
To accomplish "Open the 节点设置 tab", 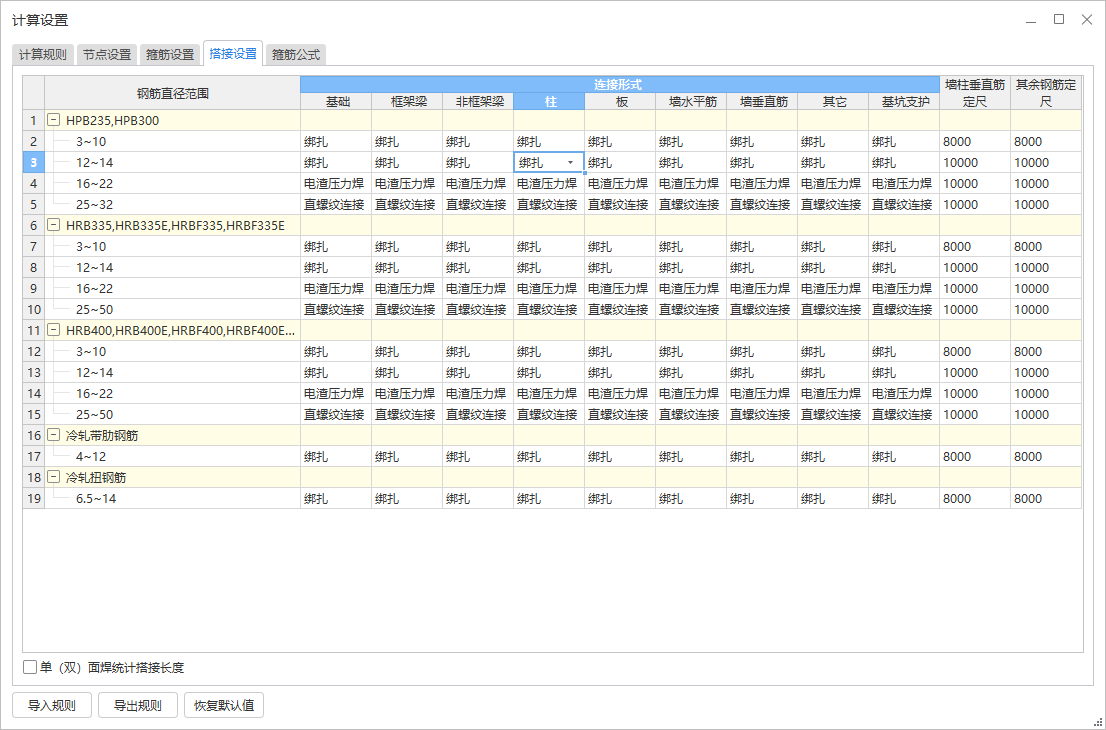I will click(107, 54).
